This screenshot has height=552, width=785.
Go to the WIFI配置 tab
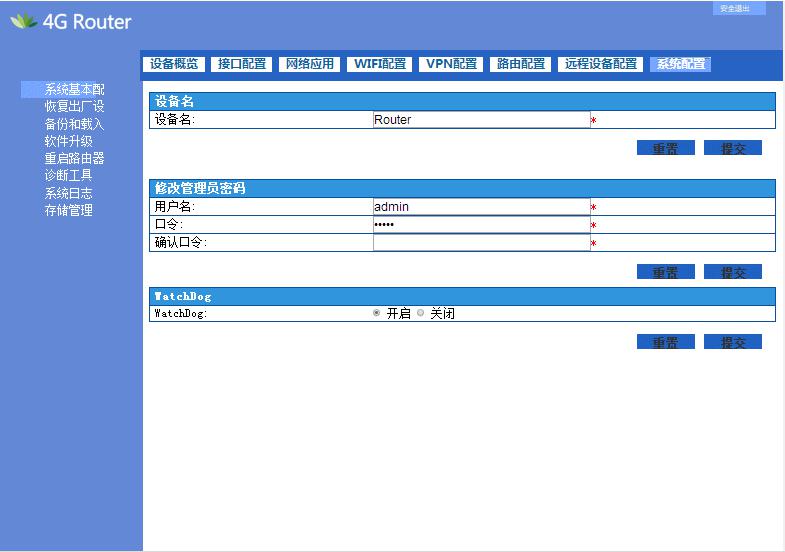380,64
